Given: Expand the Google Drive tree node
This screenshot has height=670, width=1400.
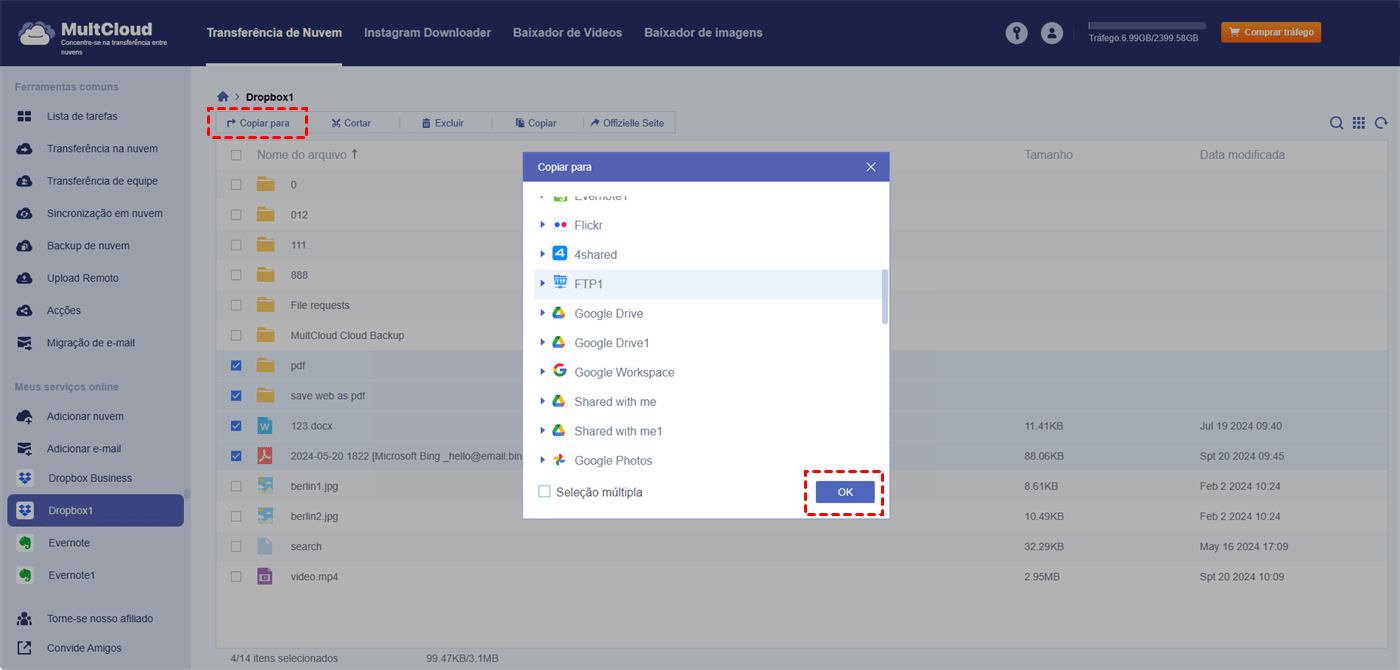Looking at the screenshot, I should pos(543,313).
